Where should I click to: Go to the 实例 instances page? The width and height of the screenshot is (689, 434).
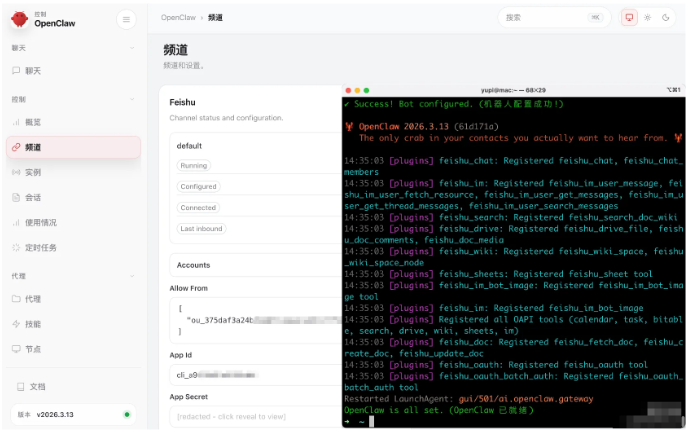point(33,172)
